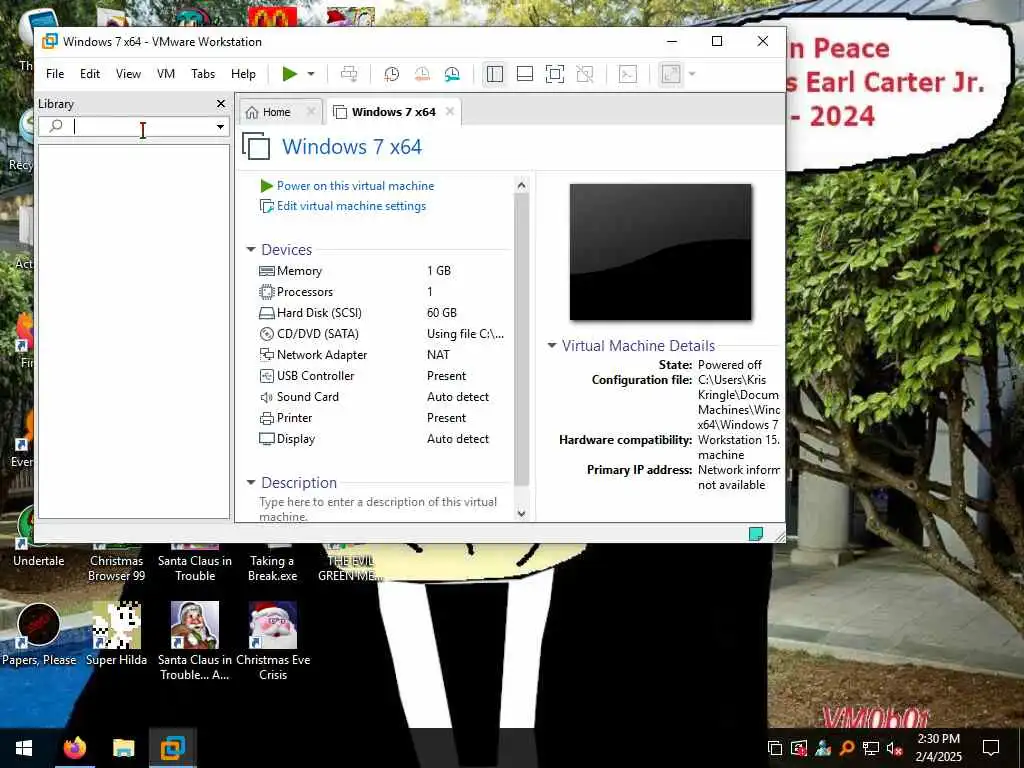
Task: Click the muted volume tray icon
Action: 894,748
